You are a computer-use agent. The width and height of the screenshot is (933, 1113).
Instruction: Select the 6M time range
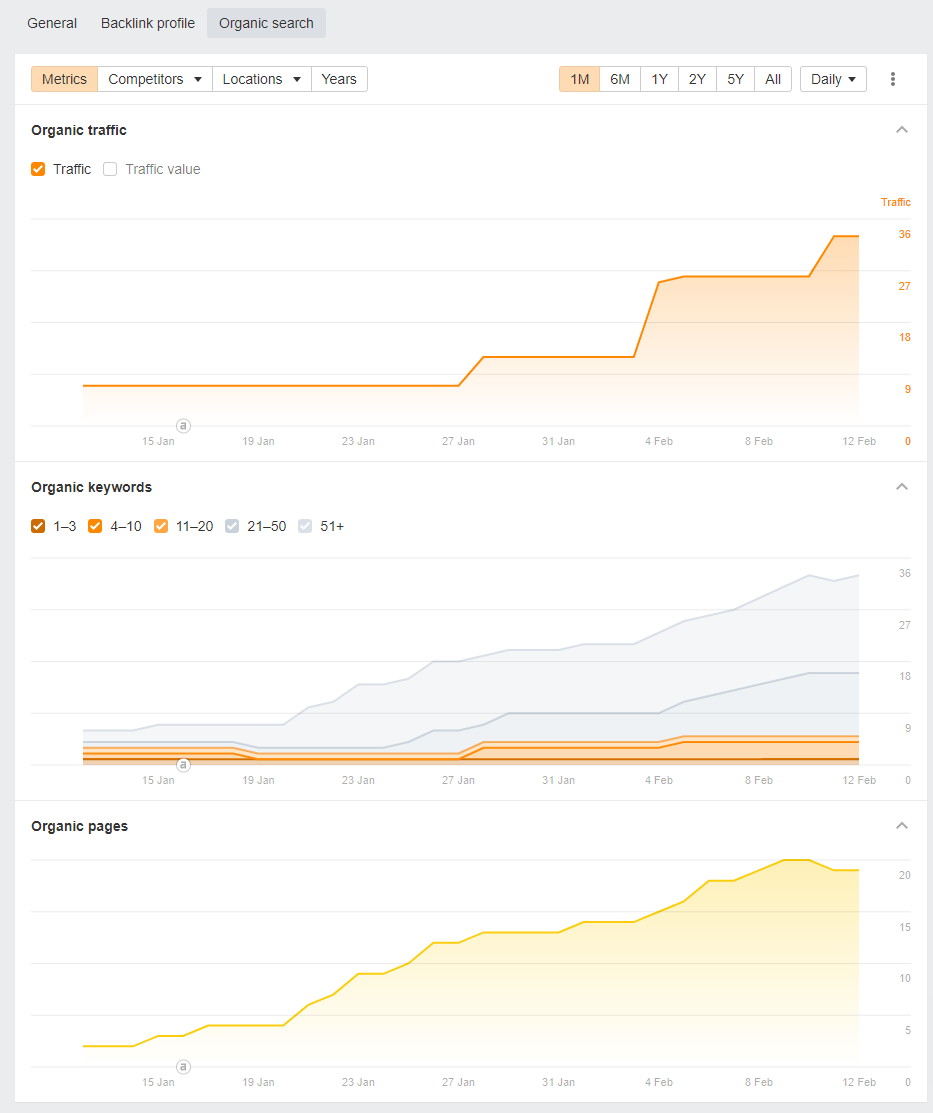[x=620, y=79]
